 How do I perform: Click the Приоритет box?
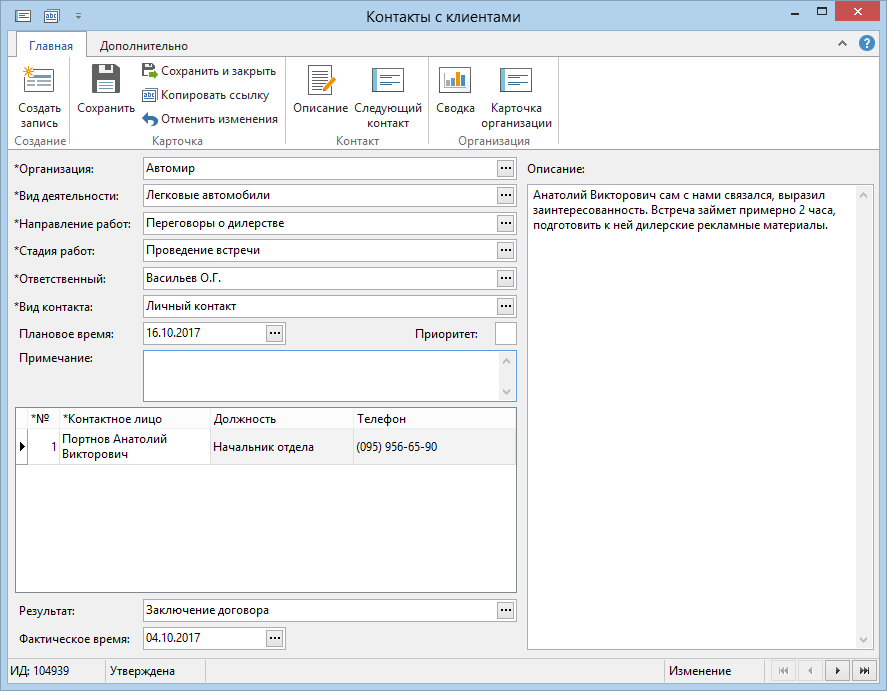(505, 333)
